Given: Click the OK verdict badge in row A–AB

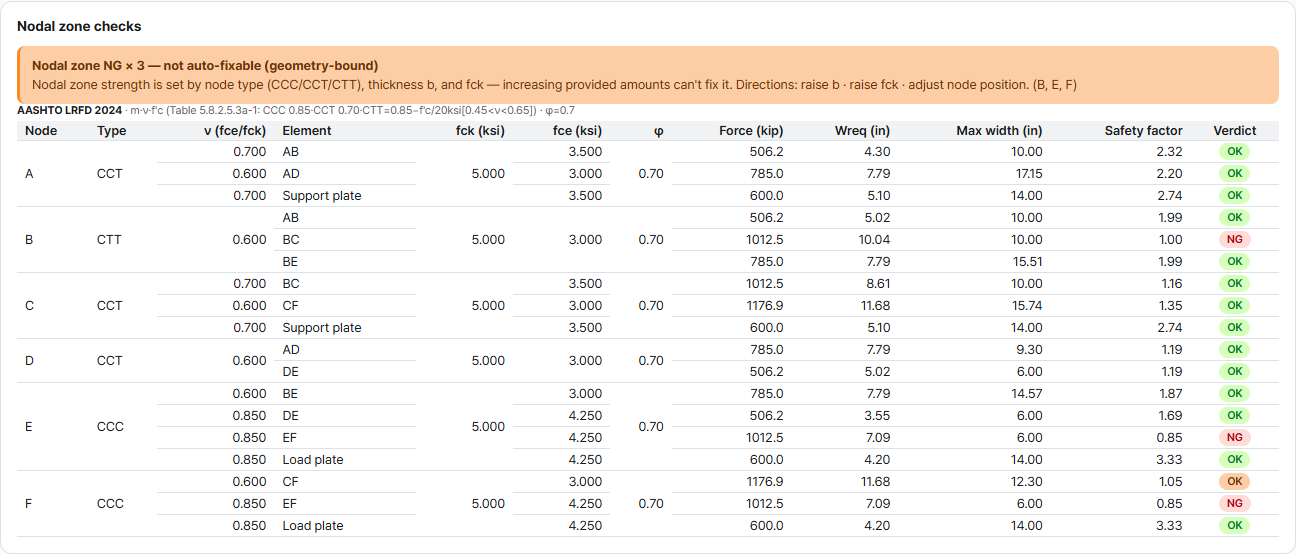Looking at the screenshot, I should pyautogui.click(x=1234, y=152).
